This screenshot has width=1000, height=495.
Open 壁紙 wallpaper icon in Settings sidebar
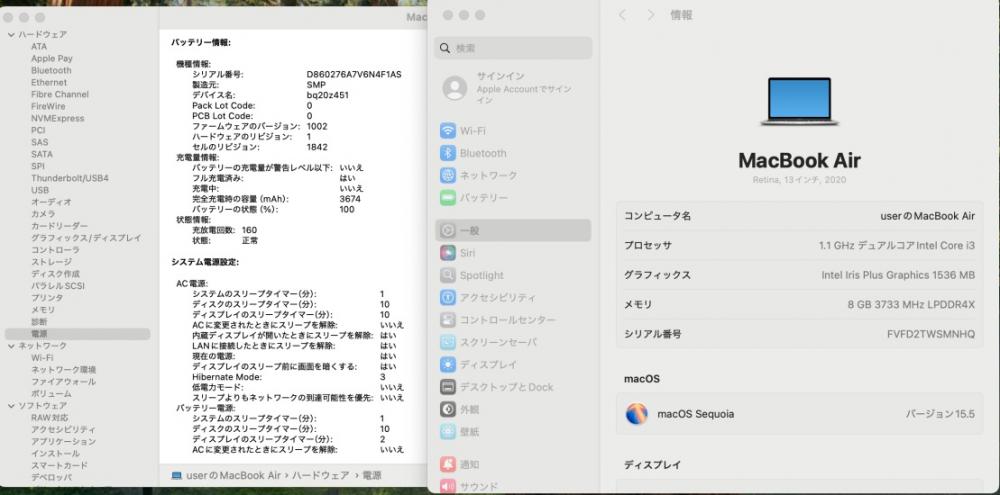(448, 432)
